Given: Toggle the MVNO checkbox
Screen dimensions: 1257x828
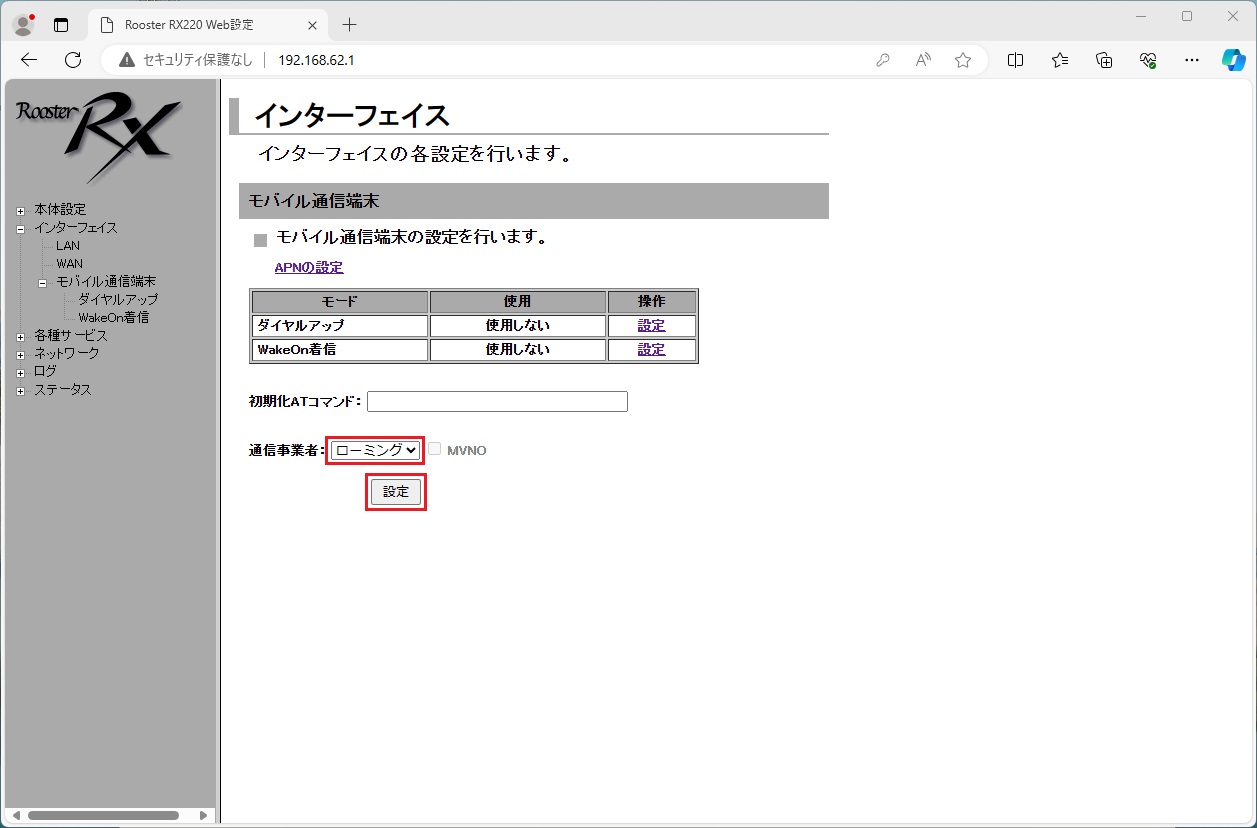Looking at the screenshot, I should click(x=435, y=450).
